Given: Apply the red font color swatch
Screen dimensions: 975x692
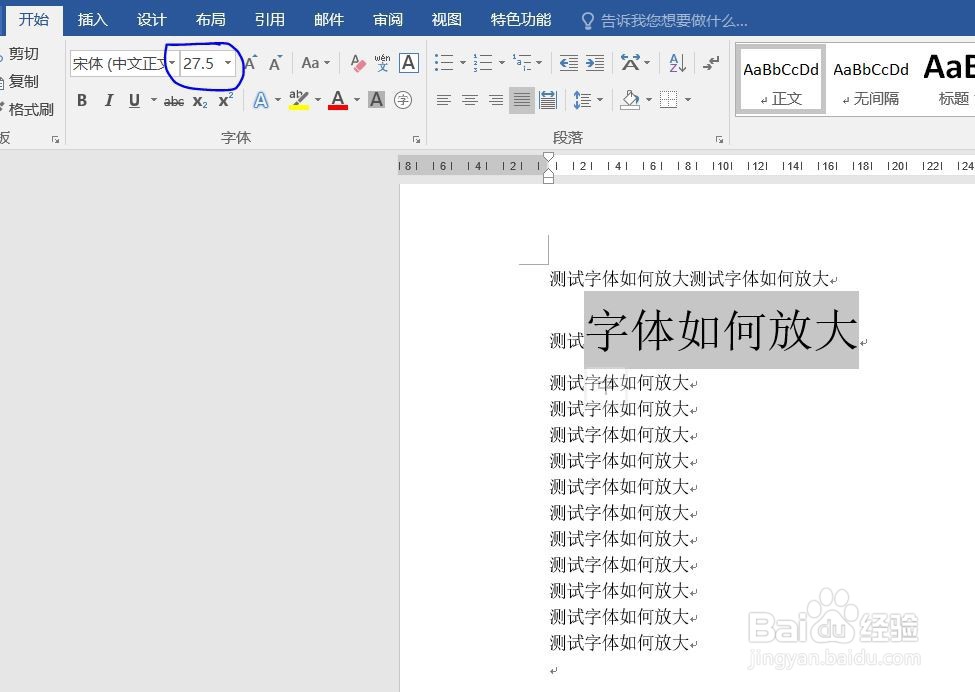Looking at the screenshot, I should point(338,99).
